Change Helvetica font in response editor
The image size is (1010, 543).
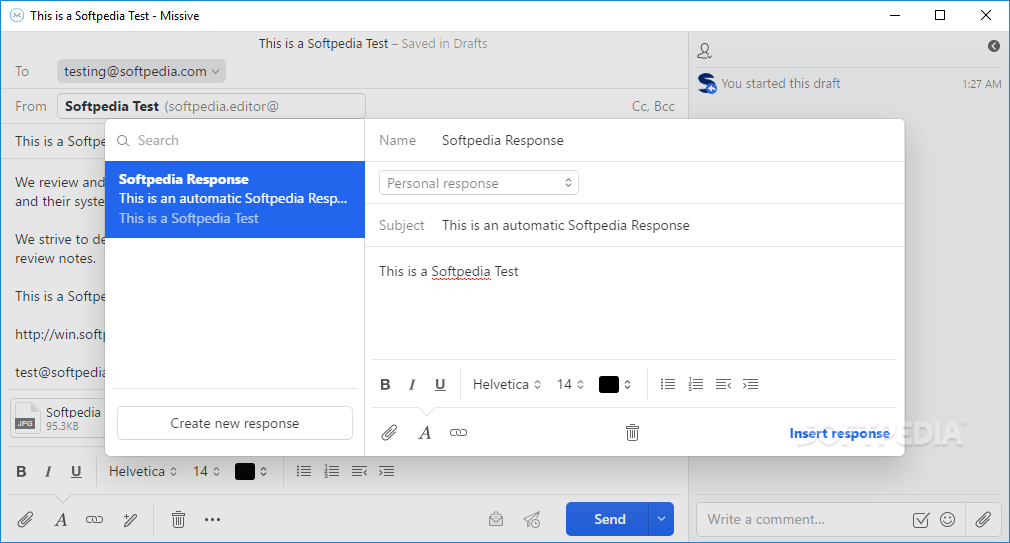pos(507,385)
